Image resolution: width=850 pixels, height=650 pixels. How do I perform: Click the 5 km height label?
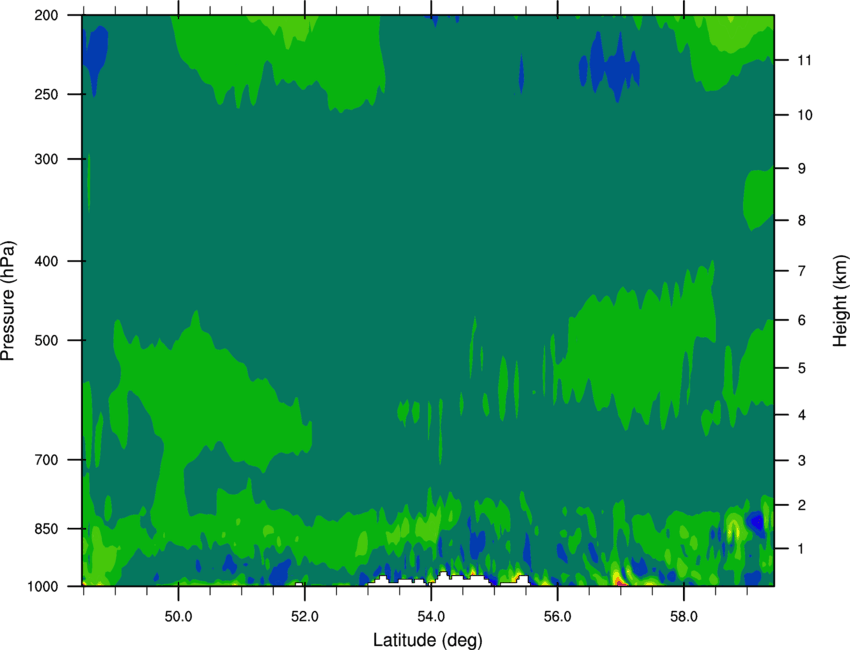point(802,368)
